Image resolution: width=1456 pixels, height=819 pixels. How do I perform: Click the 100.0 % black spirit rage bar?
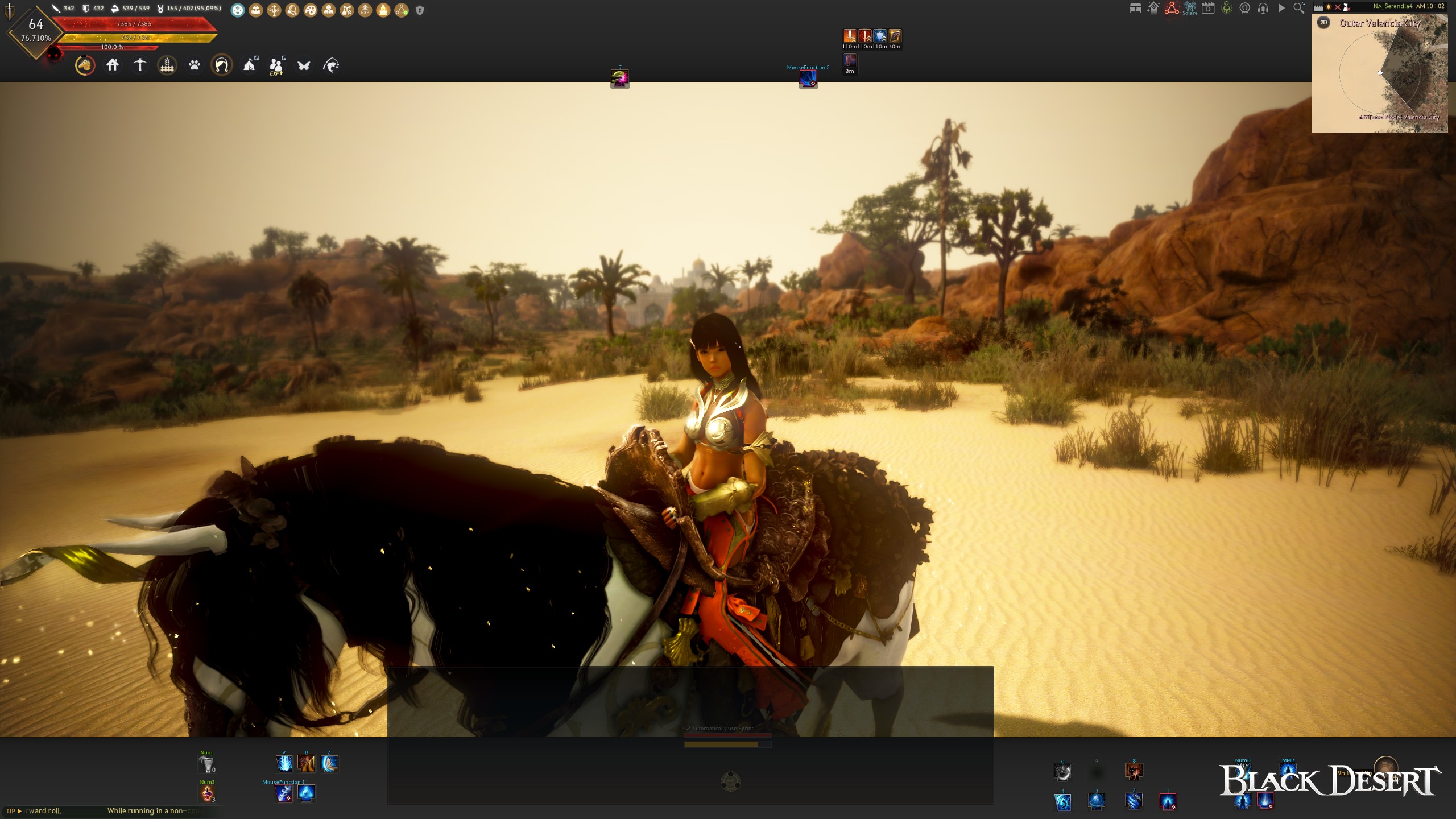(x=108, y=47)
